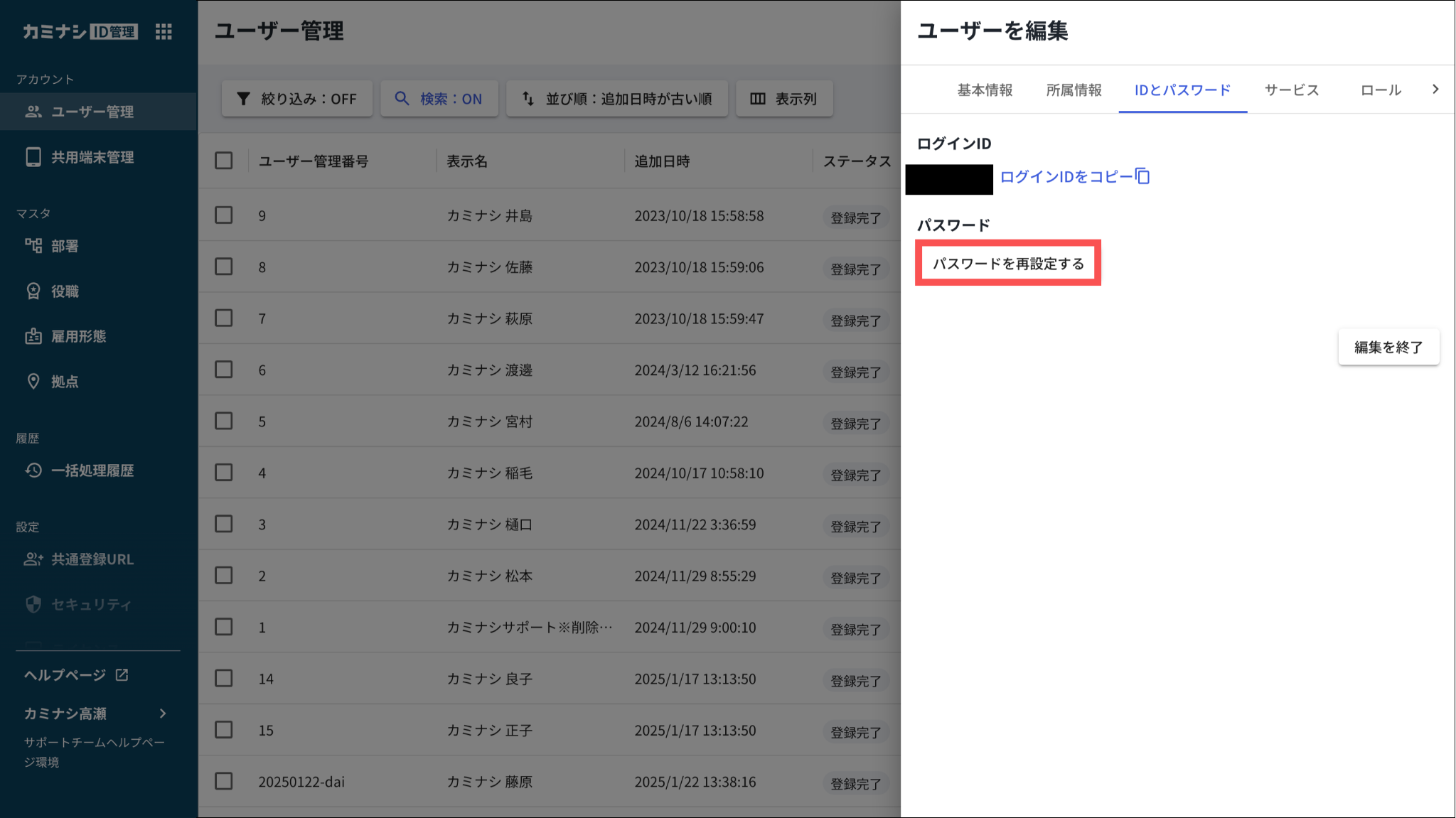Switch to the サービス tab
1456x818 pixels.
(1291, 90)
